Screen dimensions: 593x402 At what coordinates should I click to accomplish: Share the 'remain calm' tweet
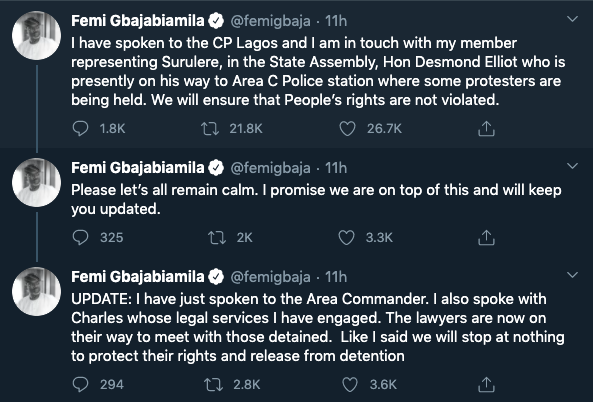(486, 238)
